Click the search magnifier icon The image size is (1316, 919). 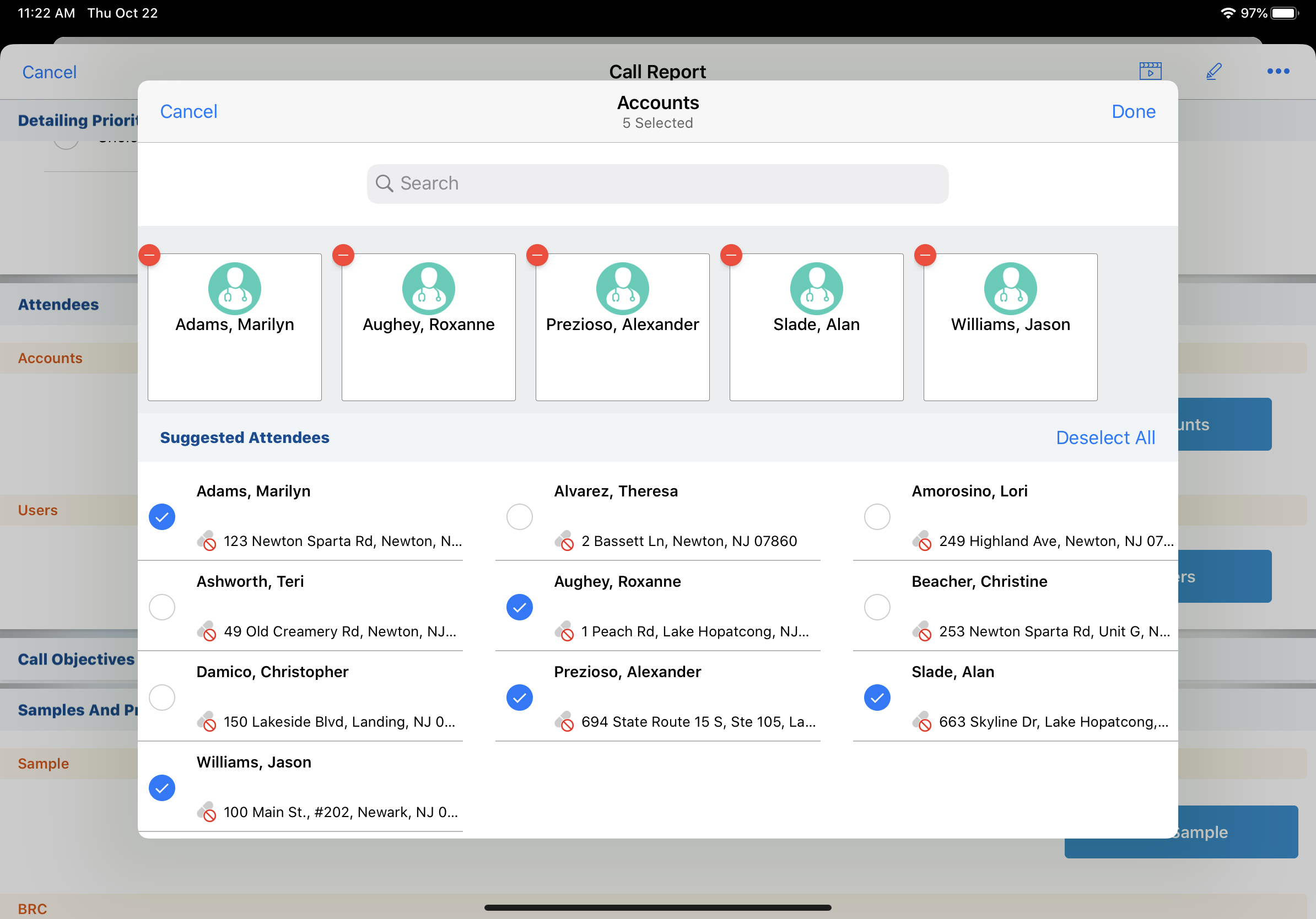click(x=384, y=183)
